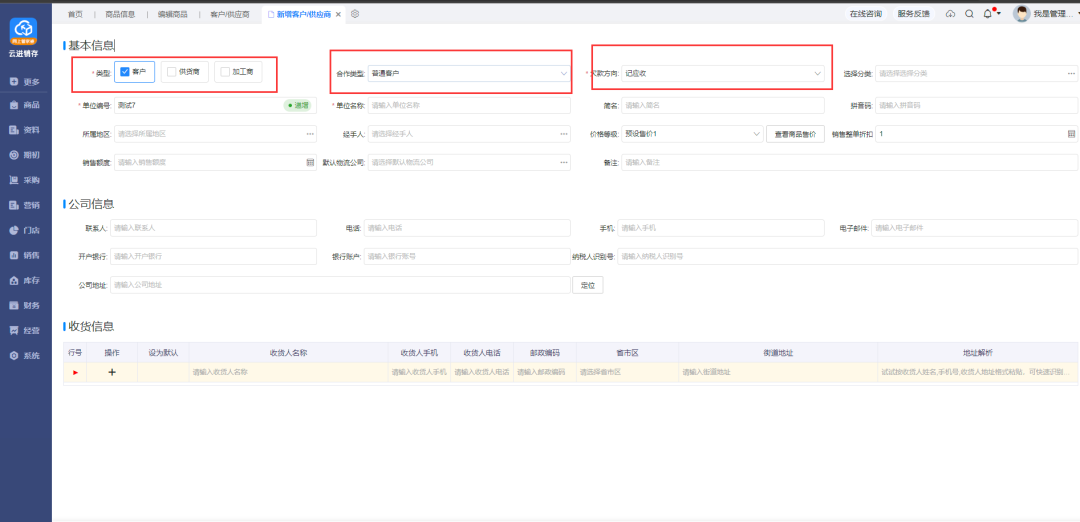Check the 供货商 type checkbox
The width and height of the screenshot is (1080, 522).
[172, 72]
